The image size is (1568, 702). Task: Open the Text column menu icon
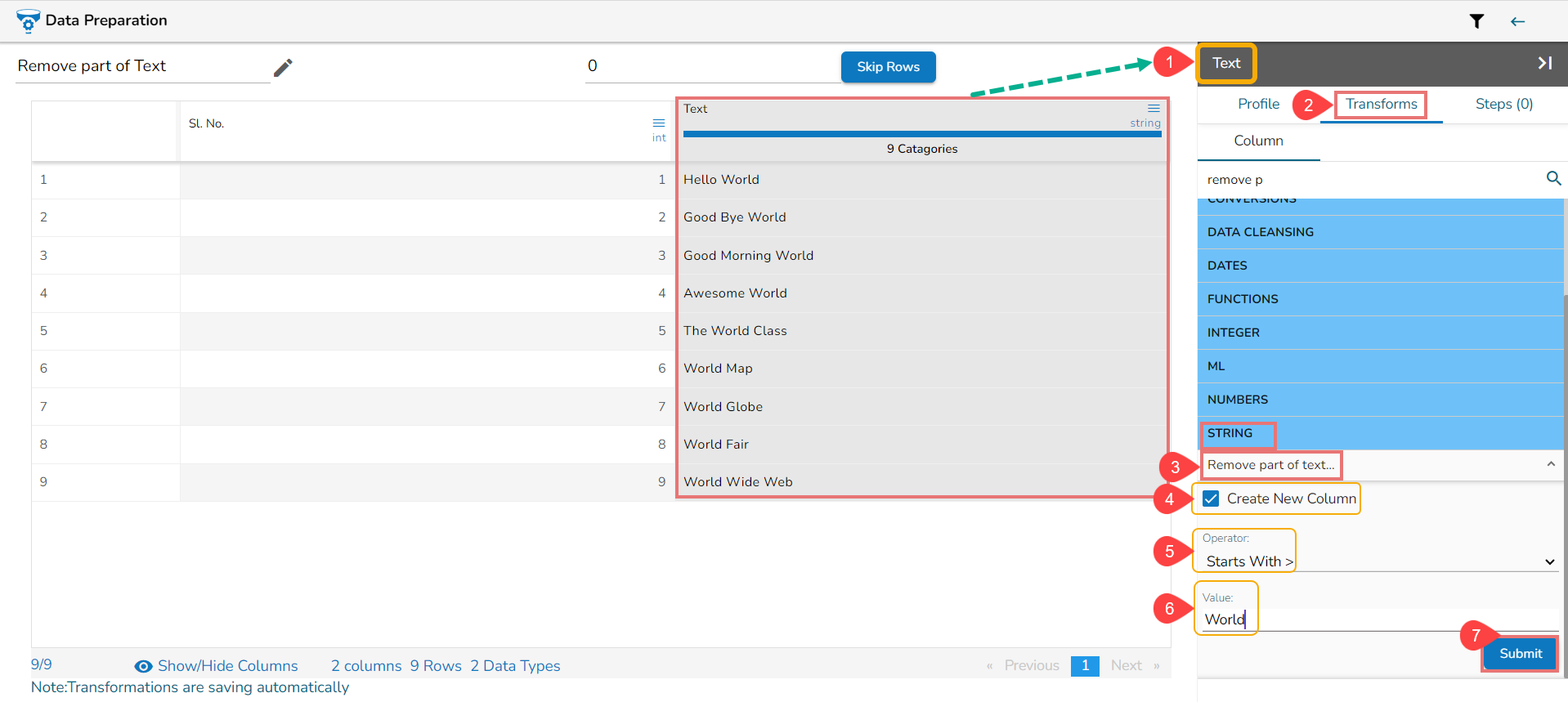pos(1154,108)
